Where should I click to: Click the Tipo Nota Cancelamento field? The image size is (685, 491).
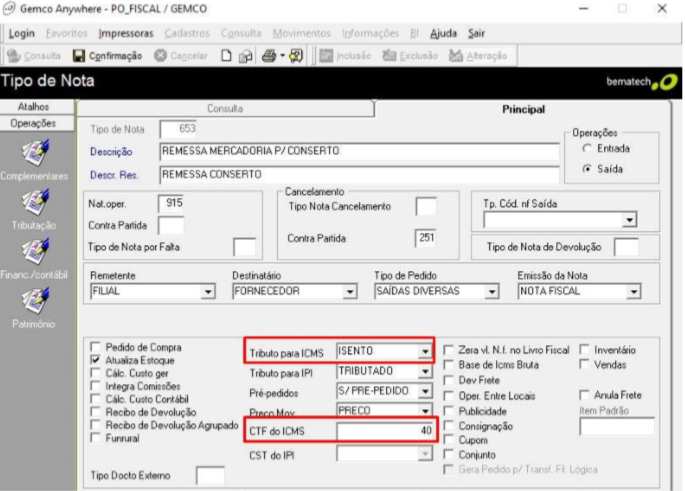tap(426, 206)
